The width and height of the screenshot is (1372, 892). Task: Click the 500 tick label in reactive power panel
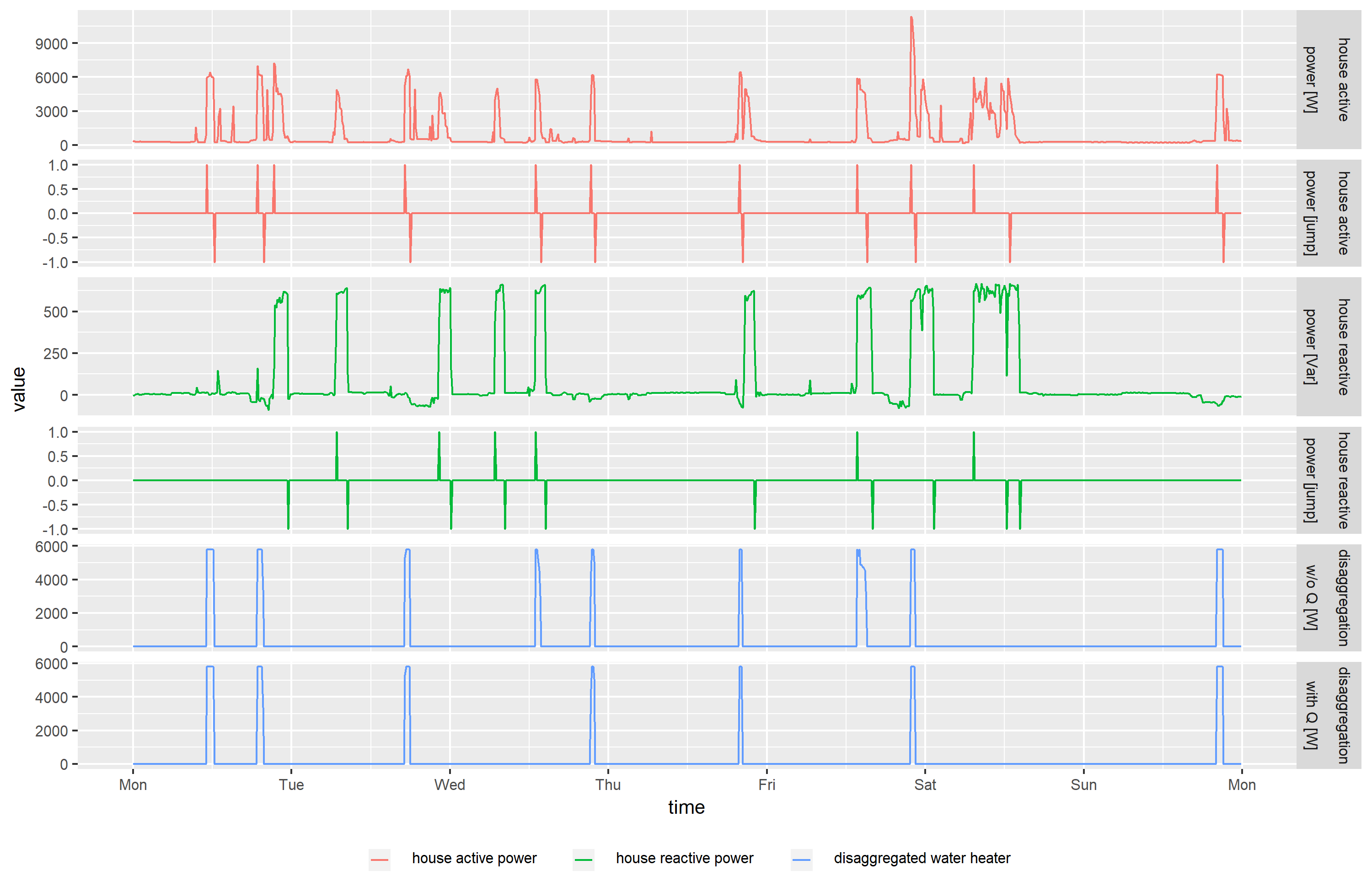coord(55,312)
